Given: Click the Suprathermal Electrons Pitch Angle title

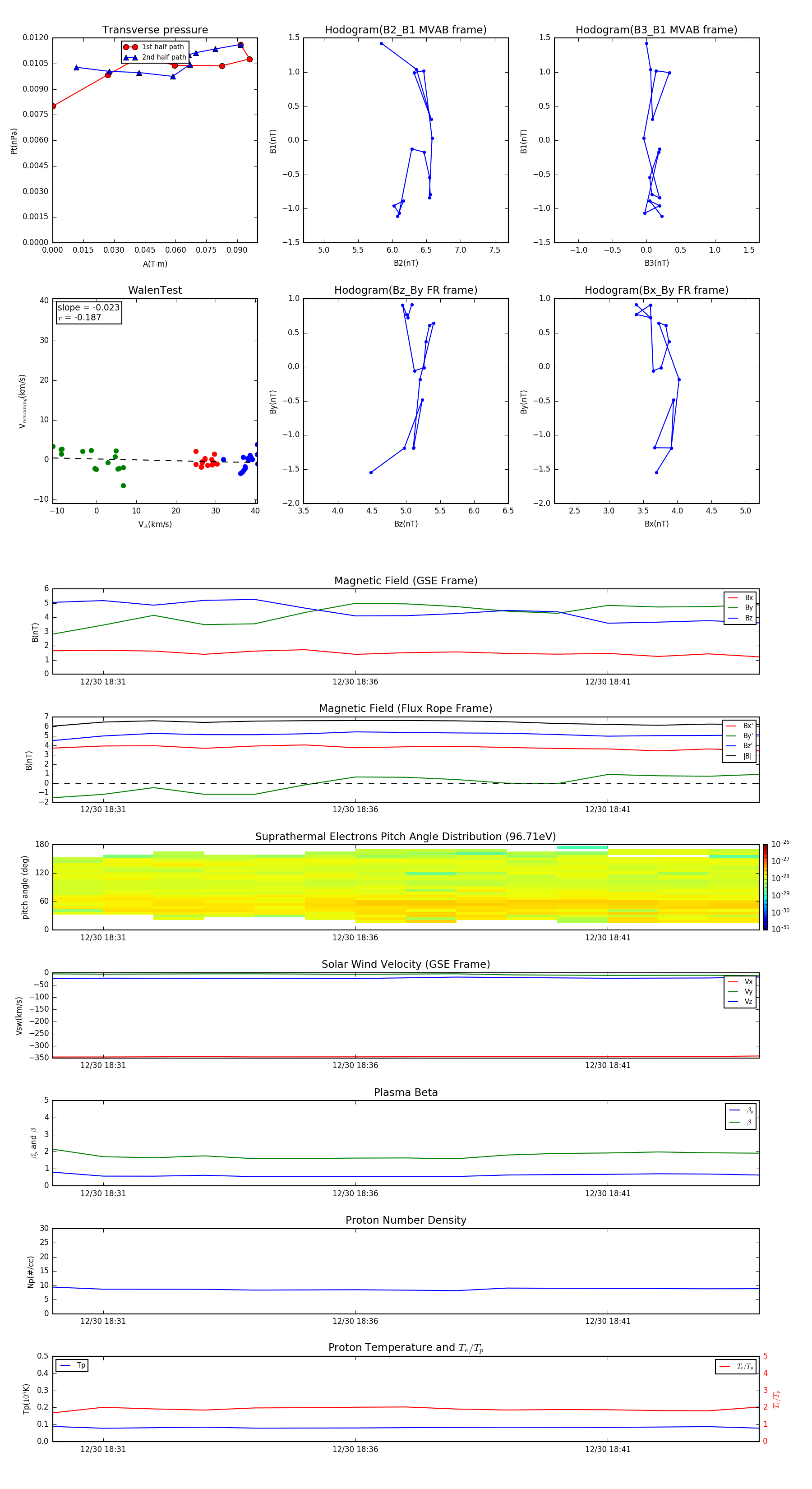Looking at the screenshot, I should coord(406,837).
